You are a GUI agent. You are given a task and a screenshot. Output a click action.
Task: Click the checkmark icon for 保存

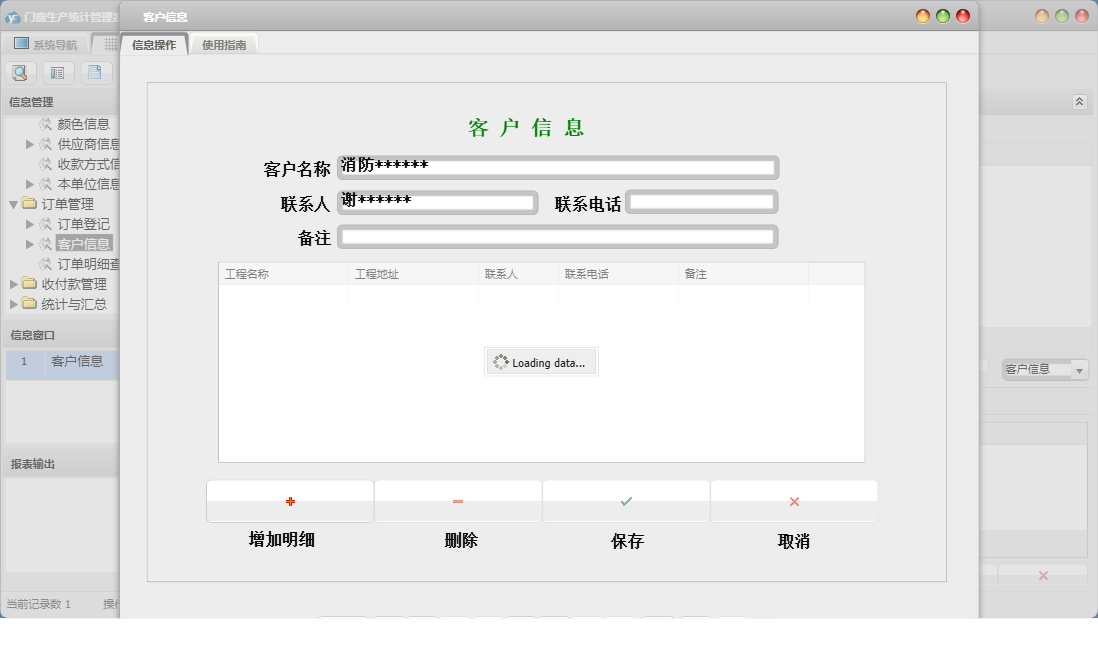[x=626, y=501]
